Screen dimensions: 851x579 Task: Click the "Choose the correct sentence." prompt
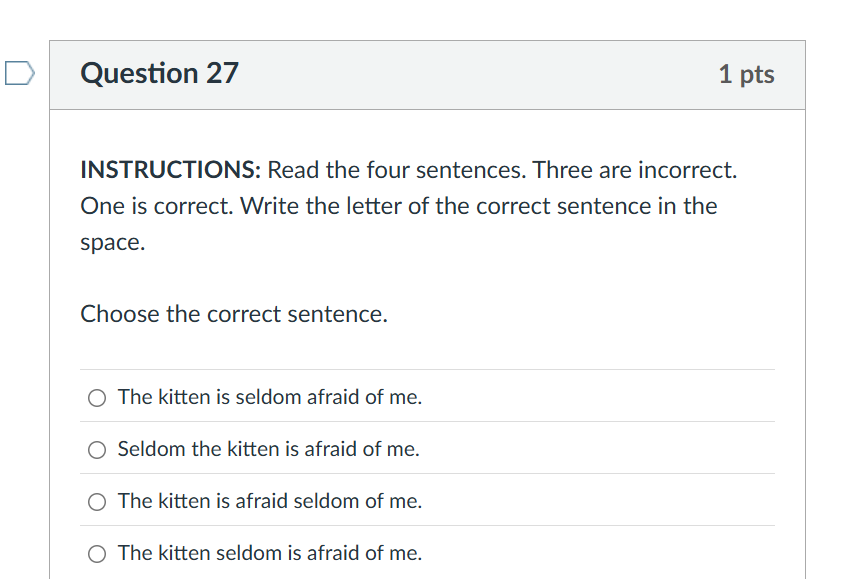point(234,314)
